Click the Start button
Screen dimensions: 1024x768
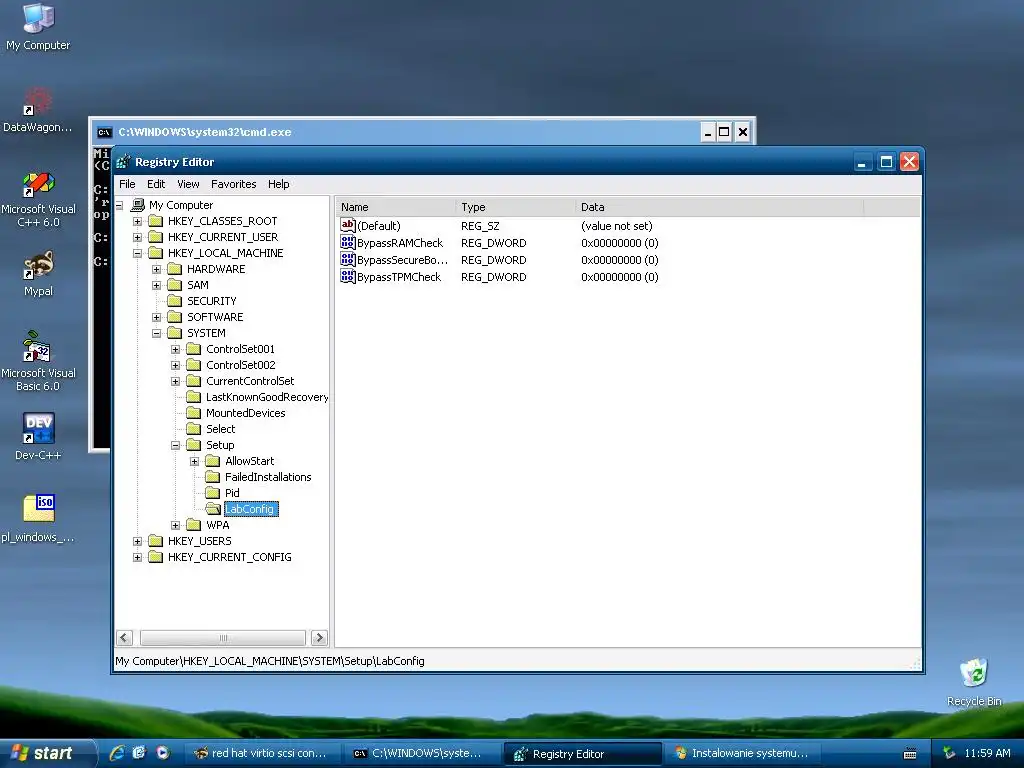(x=47, y=753)
